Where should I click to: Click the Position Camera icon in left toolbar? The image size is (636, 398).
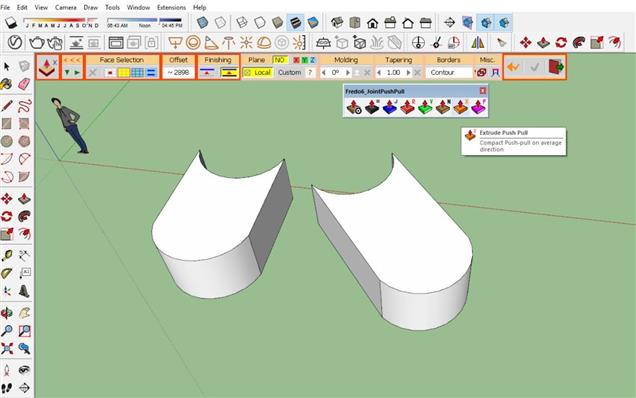point(6,370)
